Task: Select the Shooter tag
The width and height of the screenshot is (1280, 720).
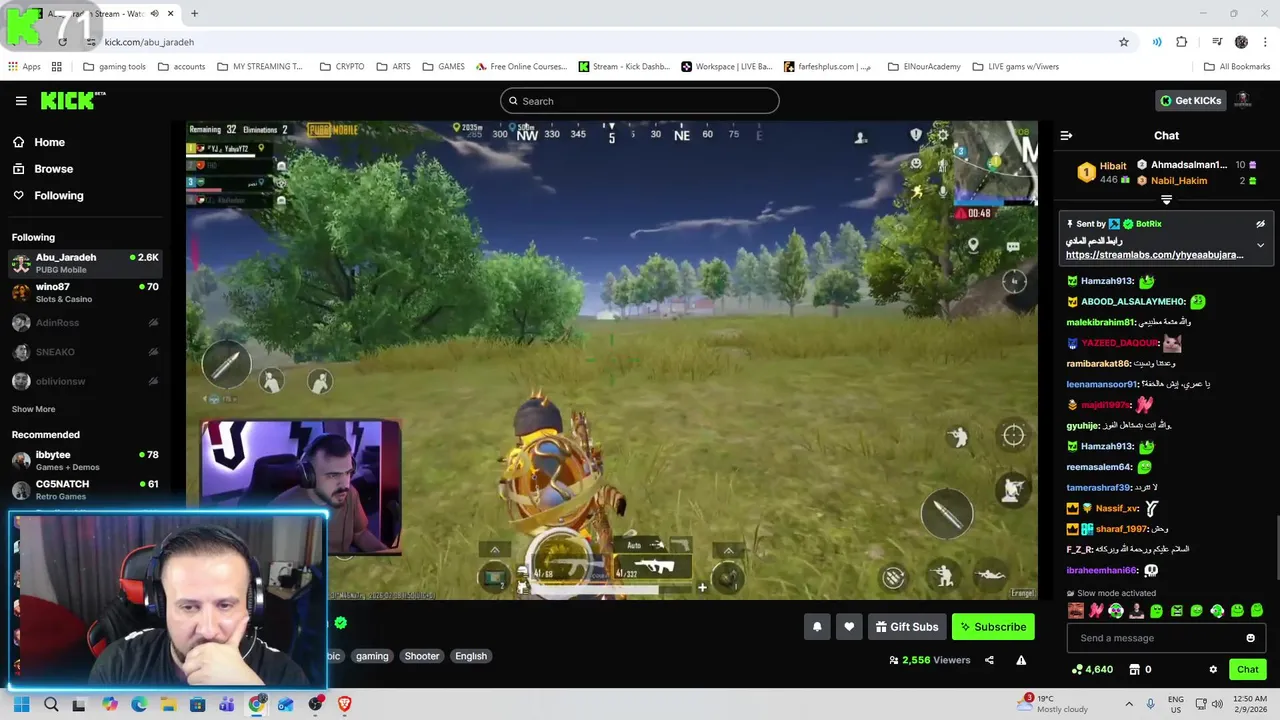Action: (x=422, y=656)
